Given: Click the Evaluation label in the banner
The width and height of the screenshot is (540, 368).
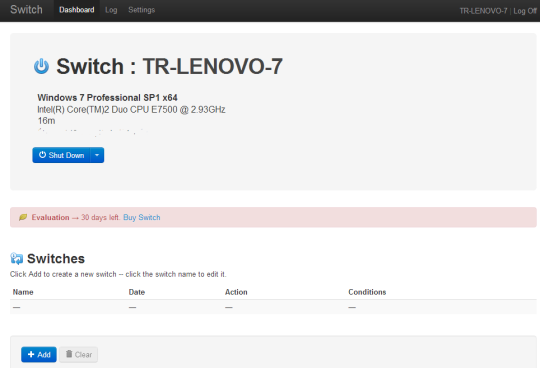Looking at the screenshot, I should (50, 218).
